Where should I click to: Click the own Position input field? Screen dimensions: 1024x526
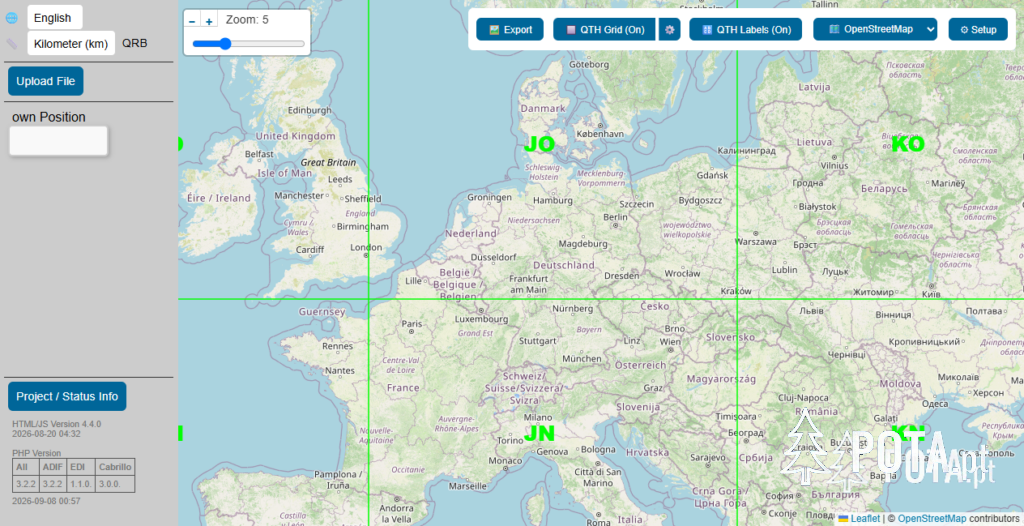pos(59,141)
